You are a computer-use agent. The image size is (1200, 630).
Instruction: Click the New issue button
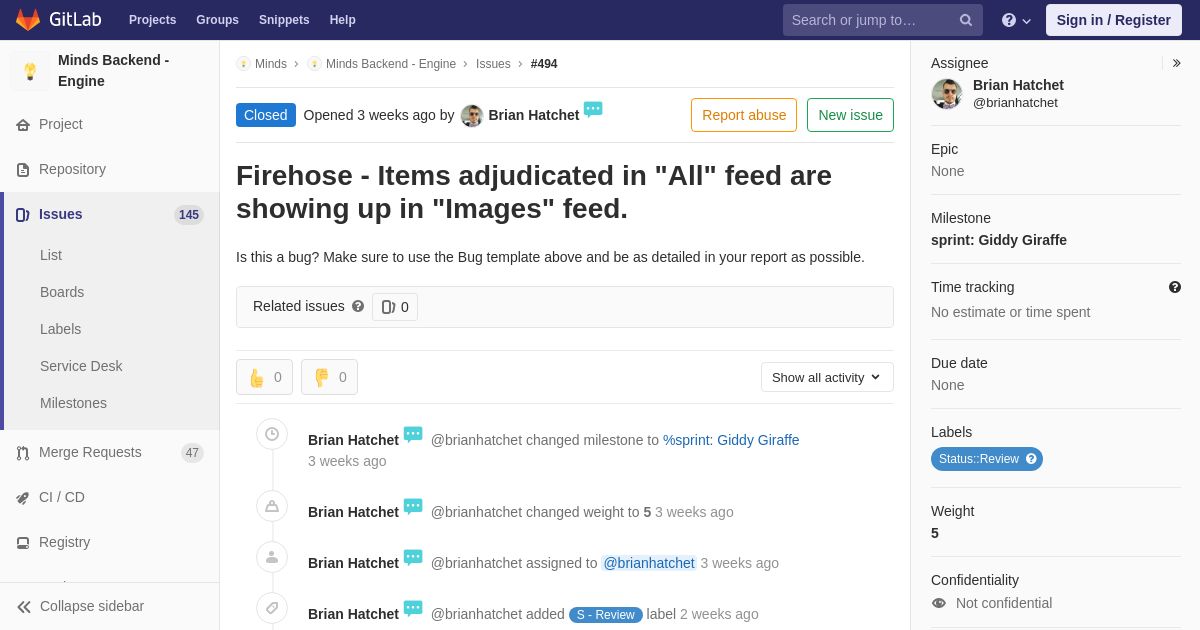[850, 115]
